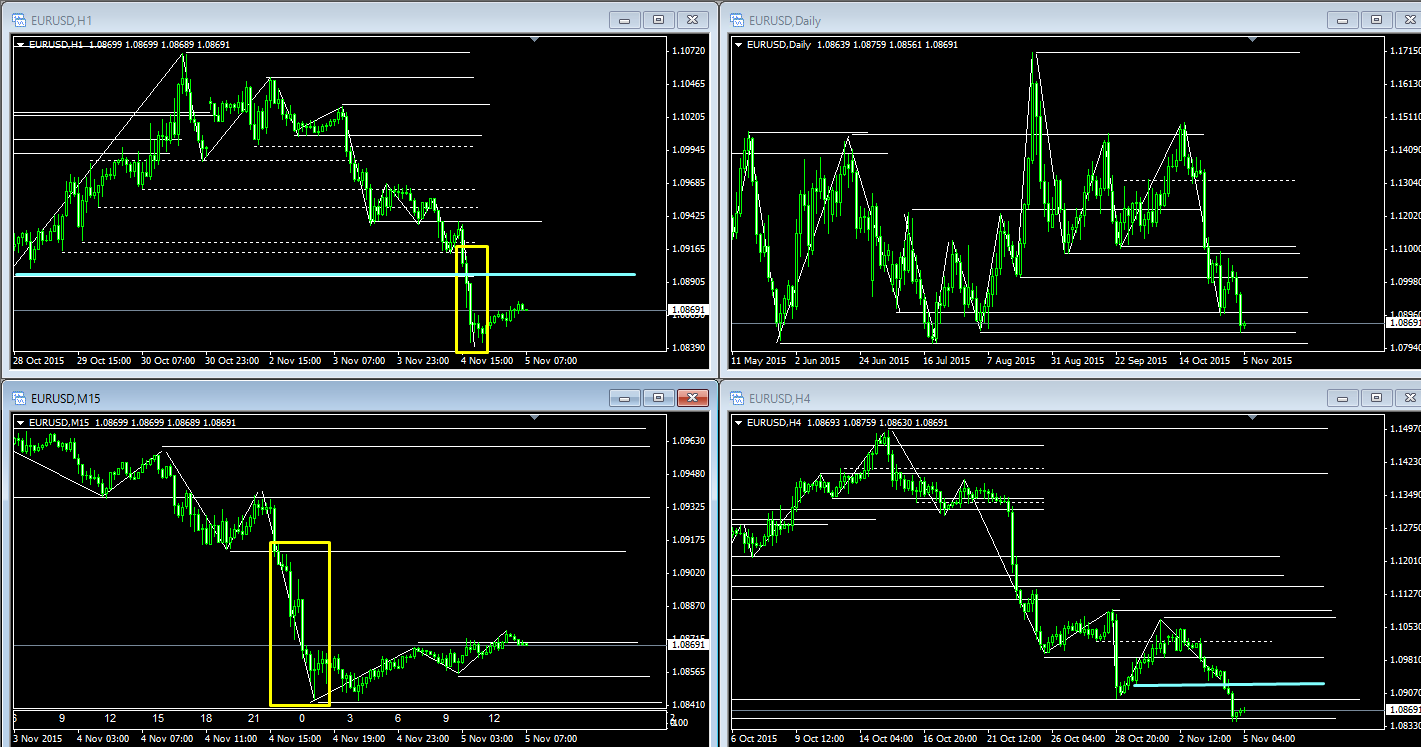The height and width of the screenshot is (747, 1421).
Task: Close the active EURUSD,M15 chart window
Action: 692,397
